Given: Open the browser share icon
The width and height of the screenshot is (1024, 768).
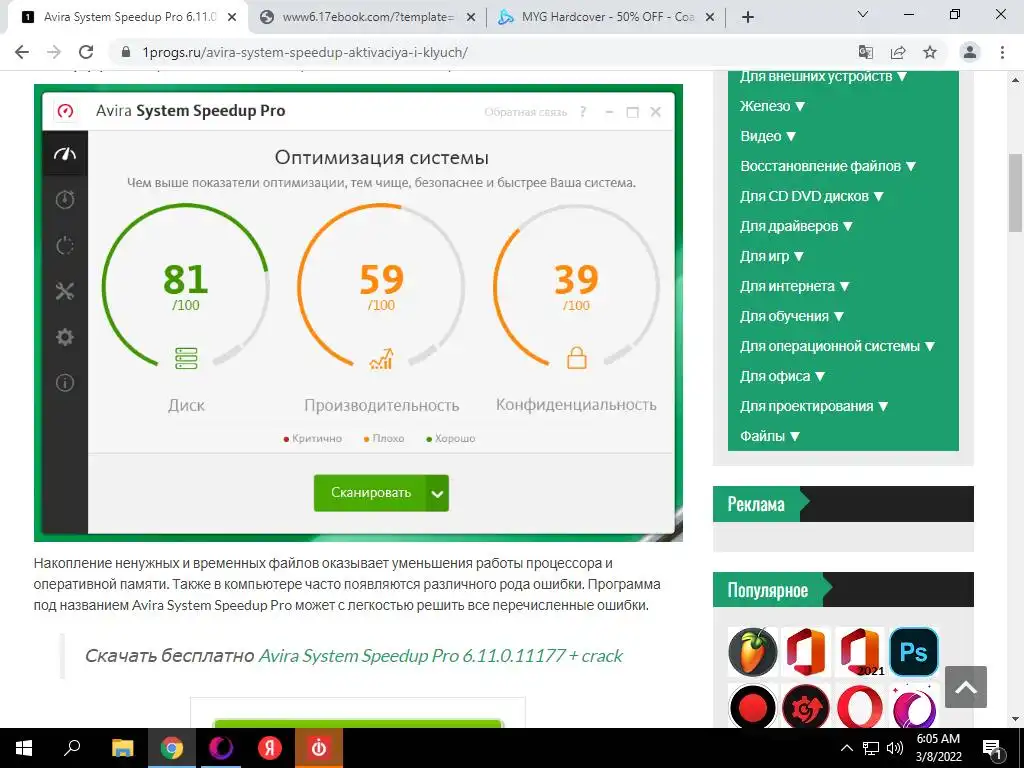Looking at the screenshot, I should pyautogui.click(x=898, y=52).
